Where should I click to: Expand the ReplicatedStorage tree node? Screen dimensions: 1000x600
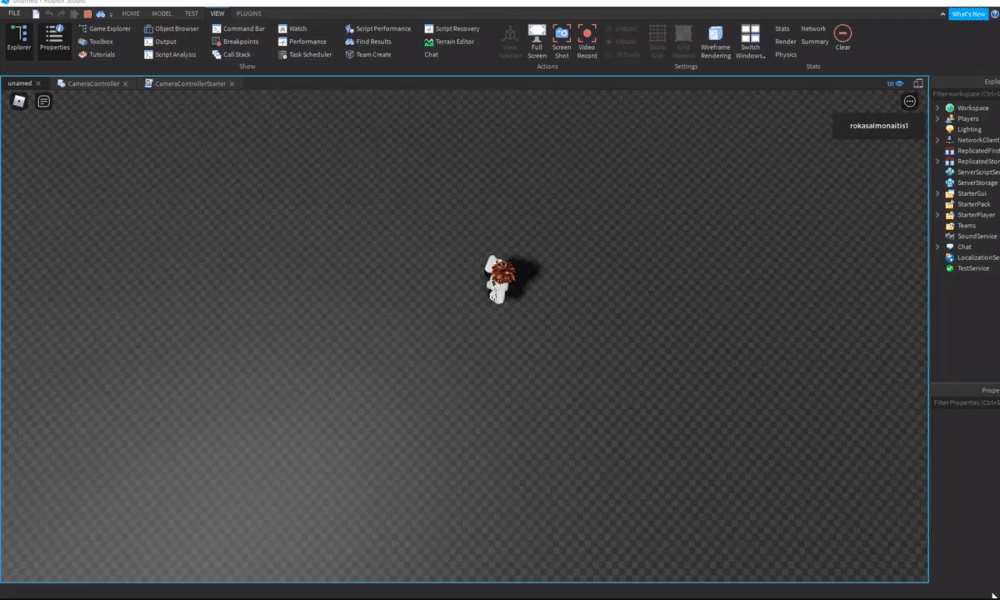(x=938, y=161)
